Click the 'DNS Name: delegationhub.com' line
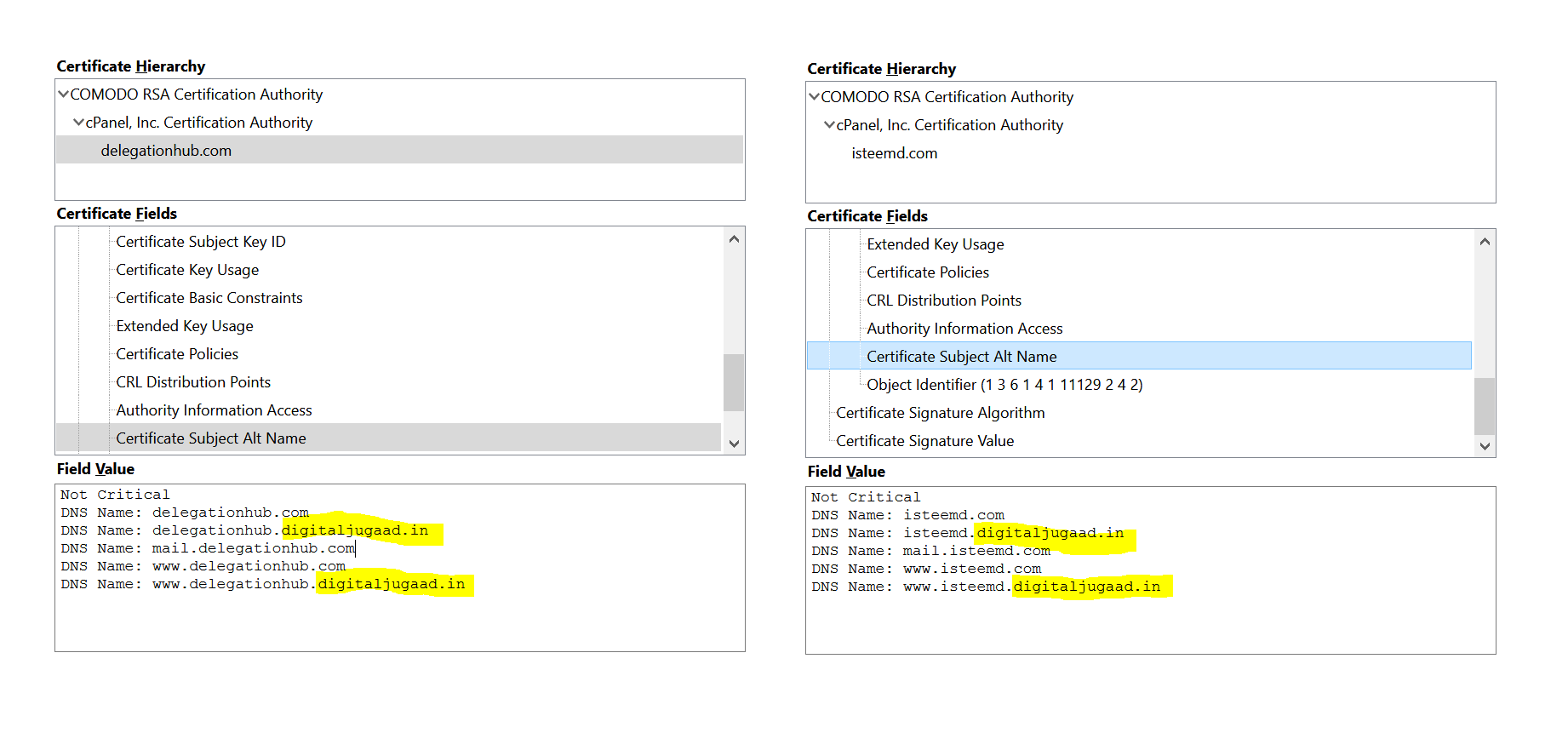Image resolution: width=1568 pixels, height=733 pixels. click(x=185, y=513)
